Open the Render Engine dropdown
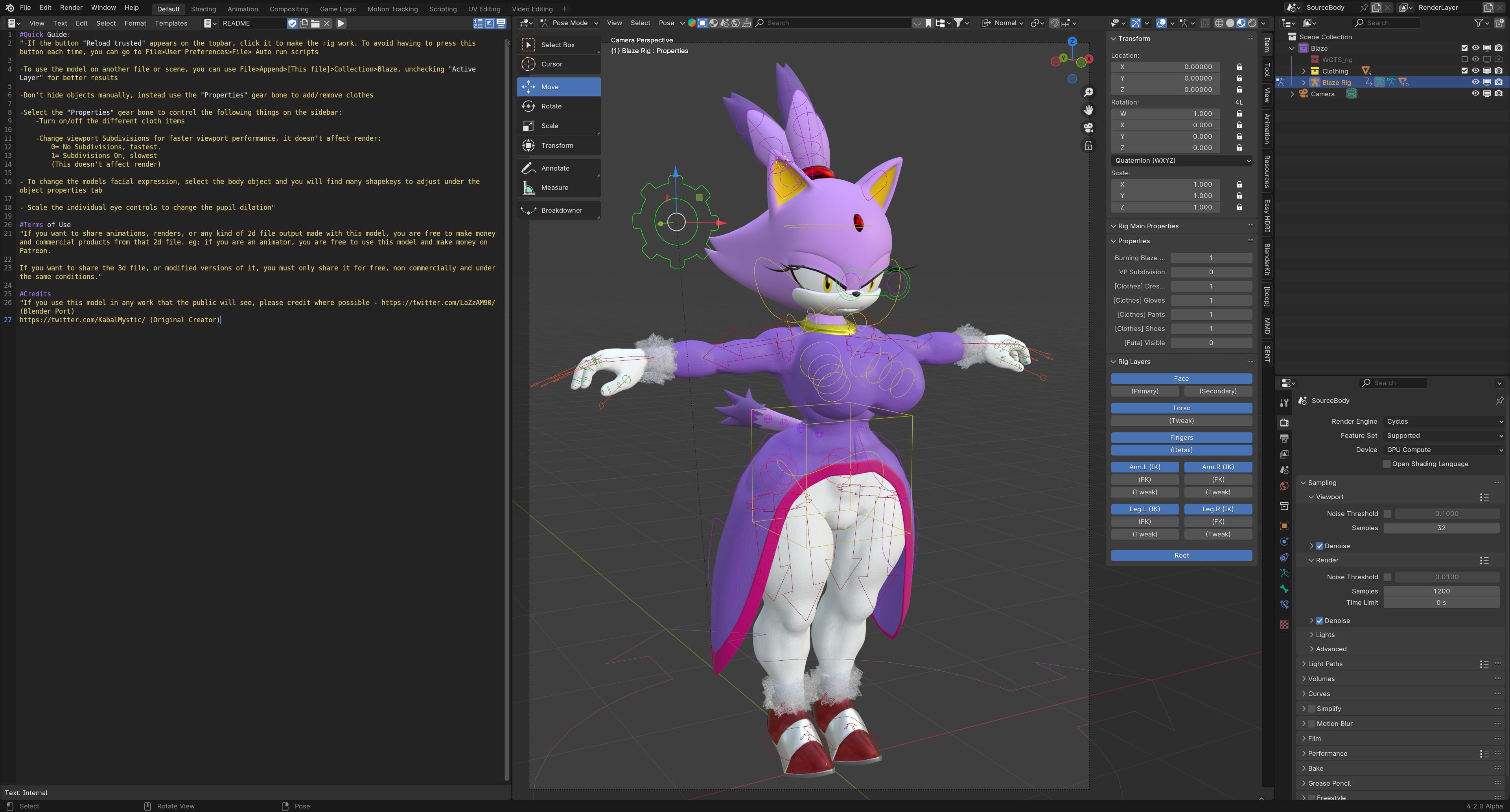Image resolution: width=1510 pixels, height=812 pixels. pyautogui.click(x=1444, y=421)
